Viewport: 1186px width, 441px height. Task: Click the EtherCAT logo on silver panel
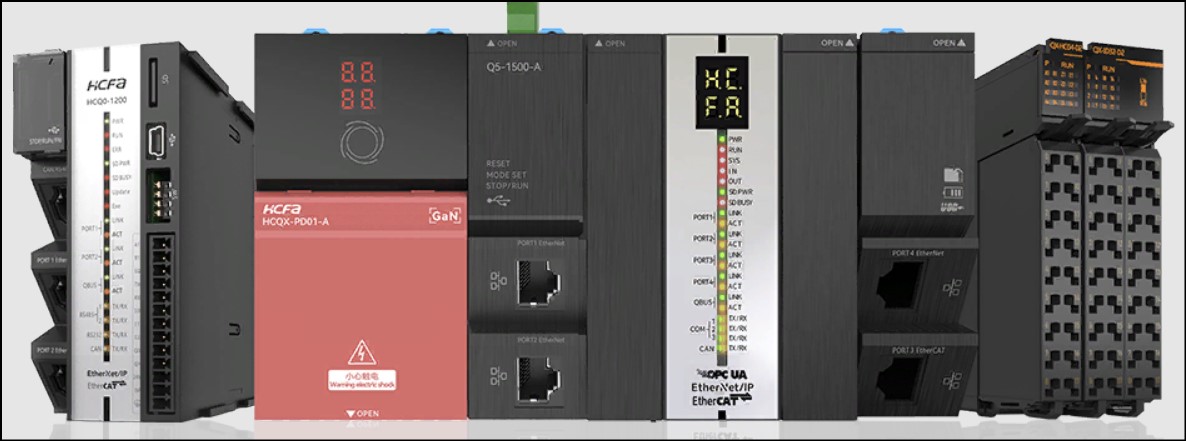coord(722,401)
